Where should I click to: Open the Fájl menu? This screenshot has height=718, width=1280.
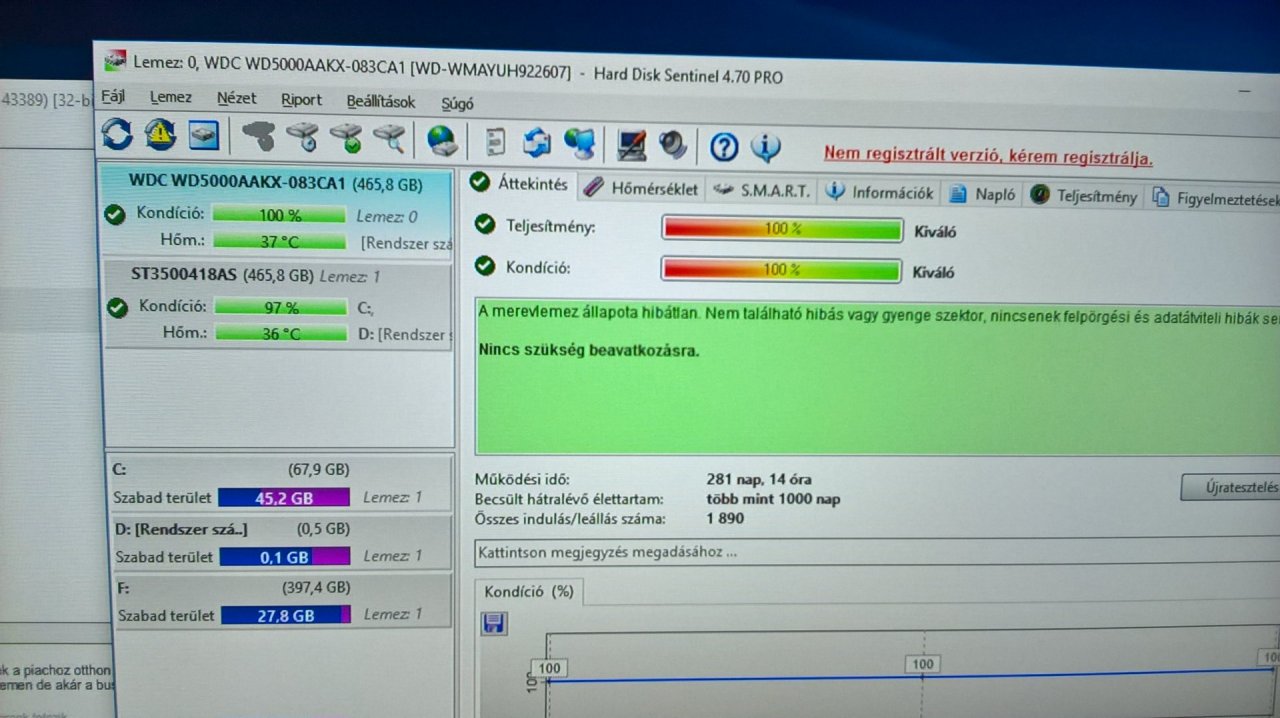(113, 98)
